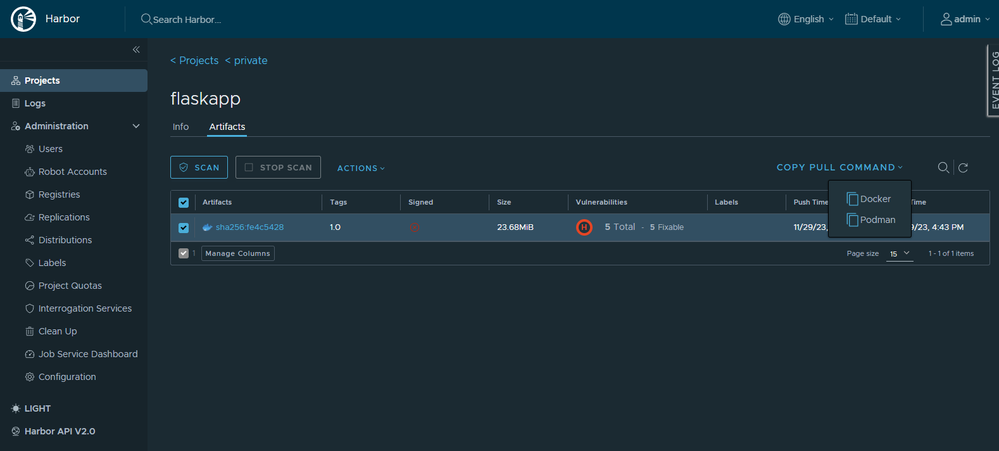Image resolution: width=999 pixels, height=451 pixels.
Task: Choose Podman from pull command menu
Action: [x=870, y=220]
